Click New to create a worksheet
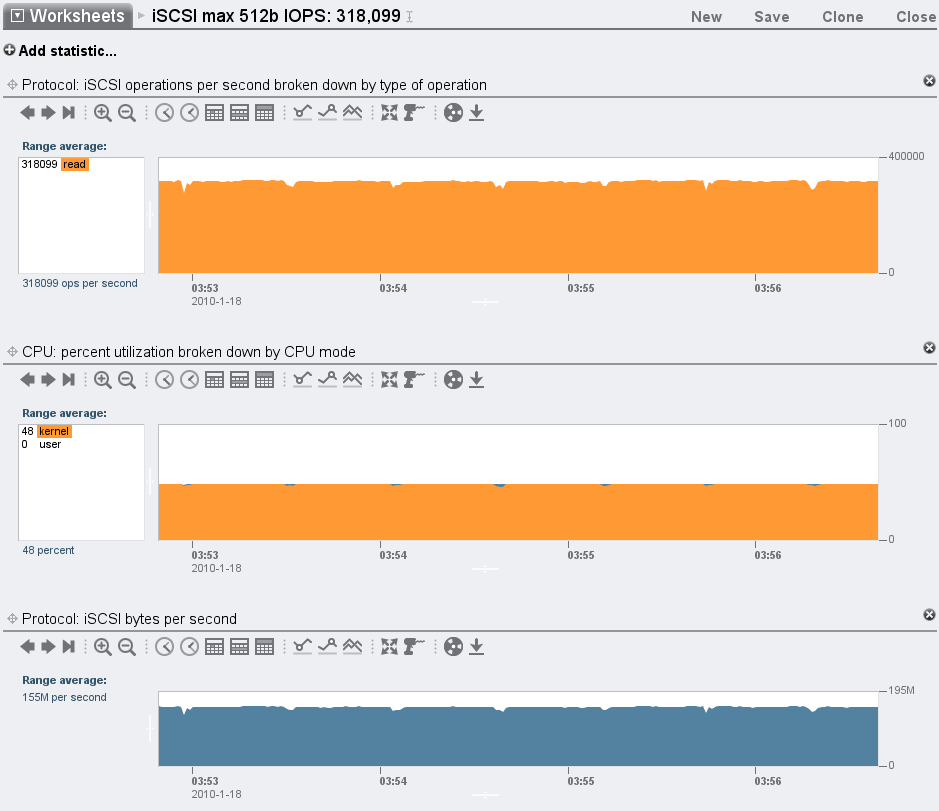 click(x=706, y=17)
